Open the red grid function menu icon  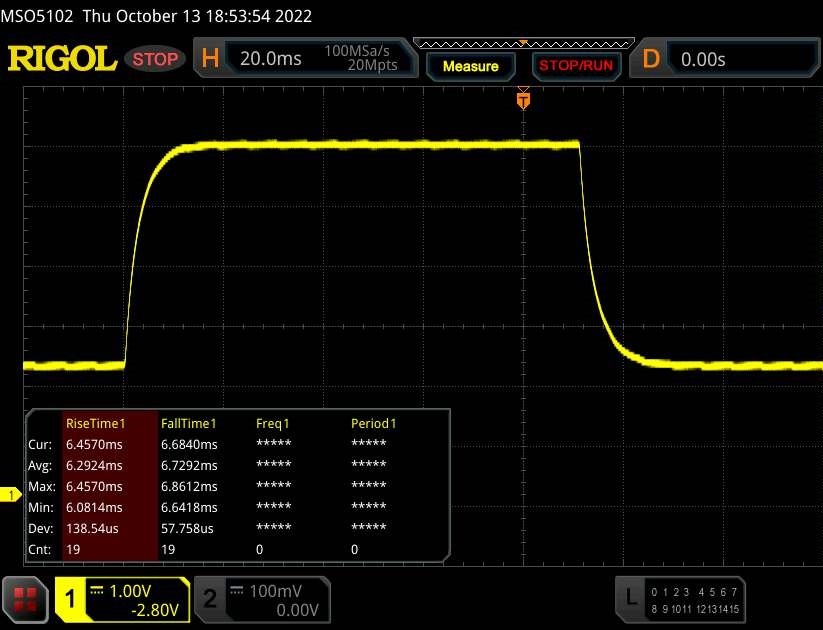(27, 598)
